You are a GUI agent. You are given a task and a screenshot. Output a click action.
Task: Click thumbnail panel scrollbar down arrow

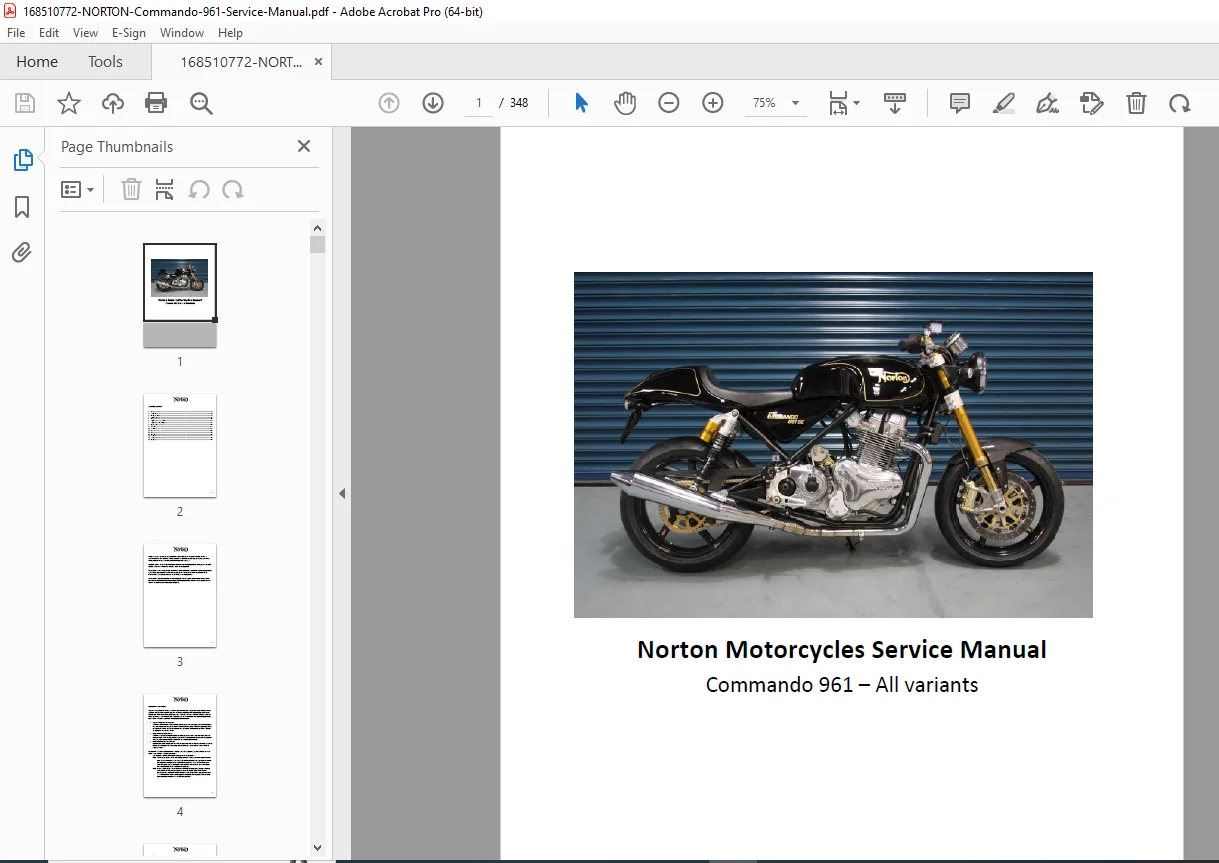coord(317,848)
